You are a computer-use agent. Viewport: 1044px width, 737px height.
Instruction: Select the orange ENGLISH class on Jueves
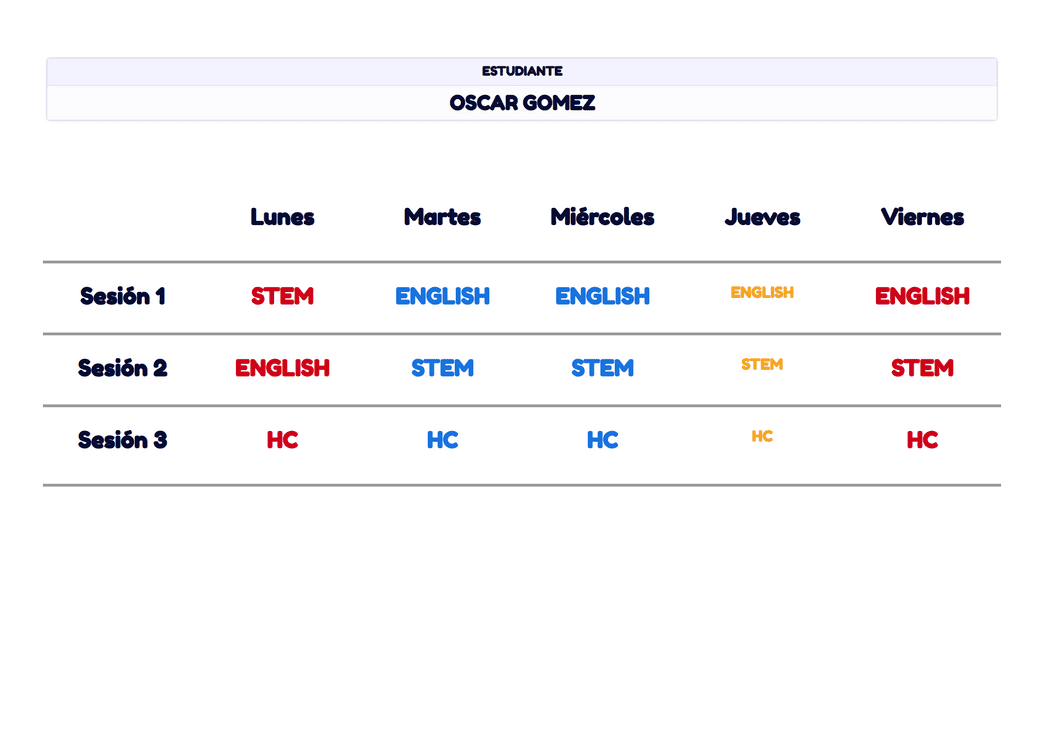pos(762,293)
